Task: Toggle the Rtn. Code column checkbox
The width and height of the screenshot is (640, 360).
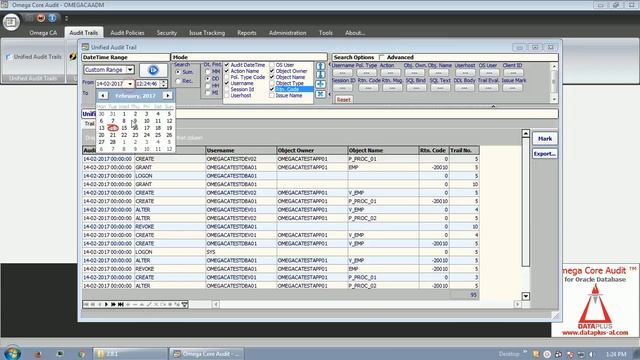Action: [272, 89]
